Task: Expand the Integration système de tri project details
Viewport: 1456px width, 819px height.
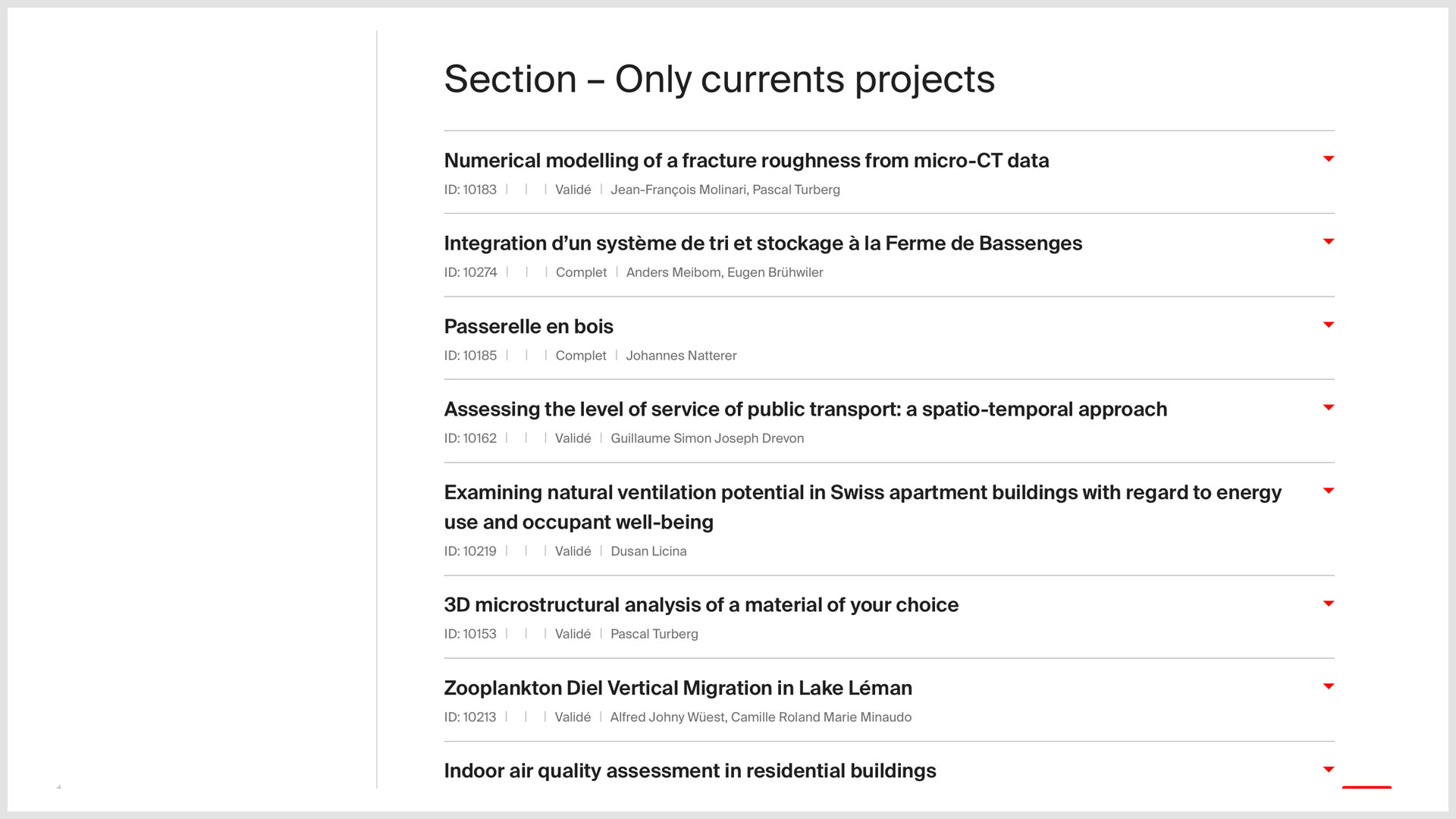Action: (1329, 242)
